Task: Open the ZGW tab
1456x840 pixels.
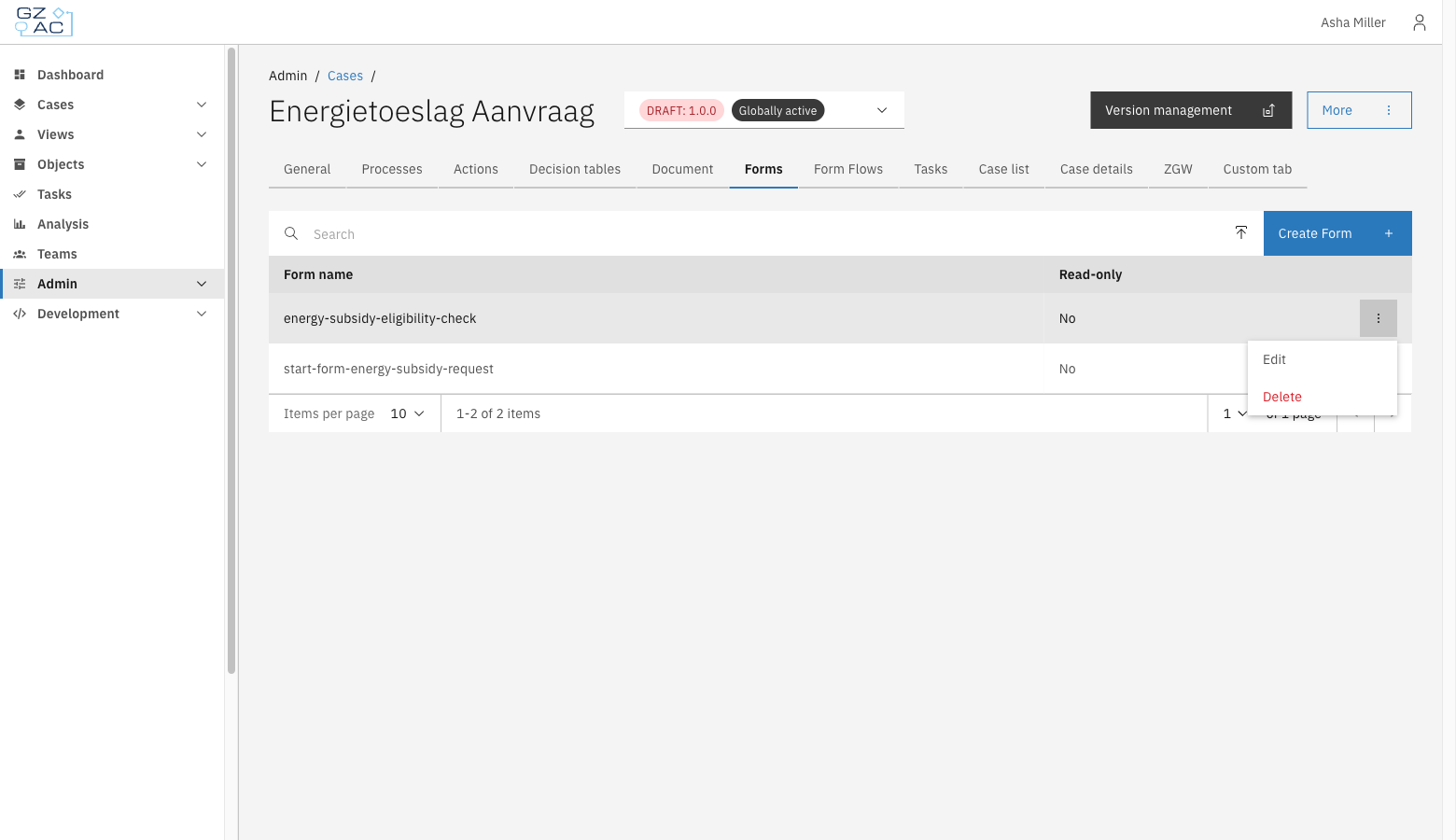Action: [x=1178, y=169]
